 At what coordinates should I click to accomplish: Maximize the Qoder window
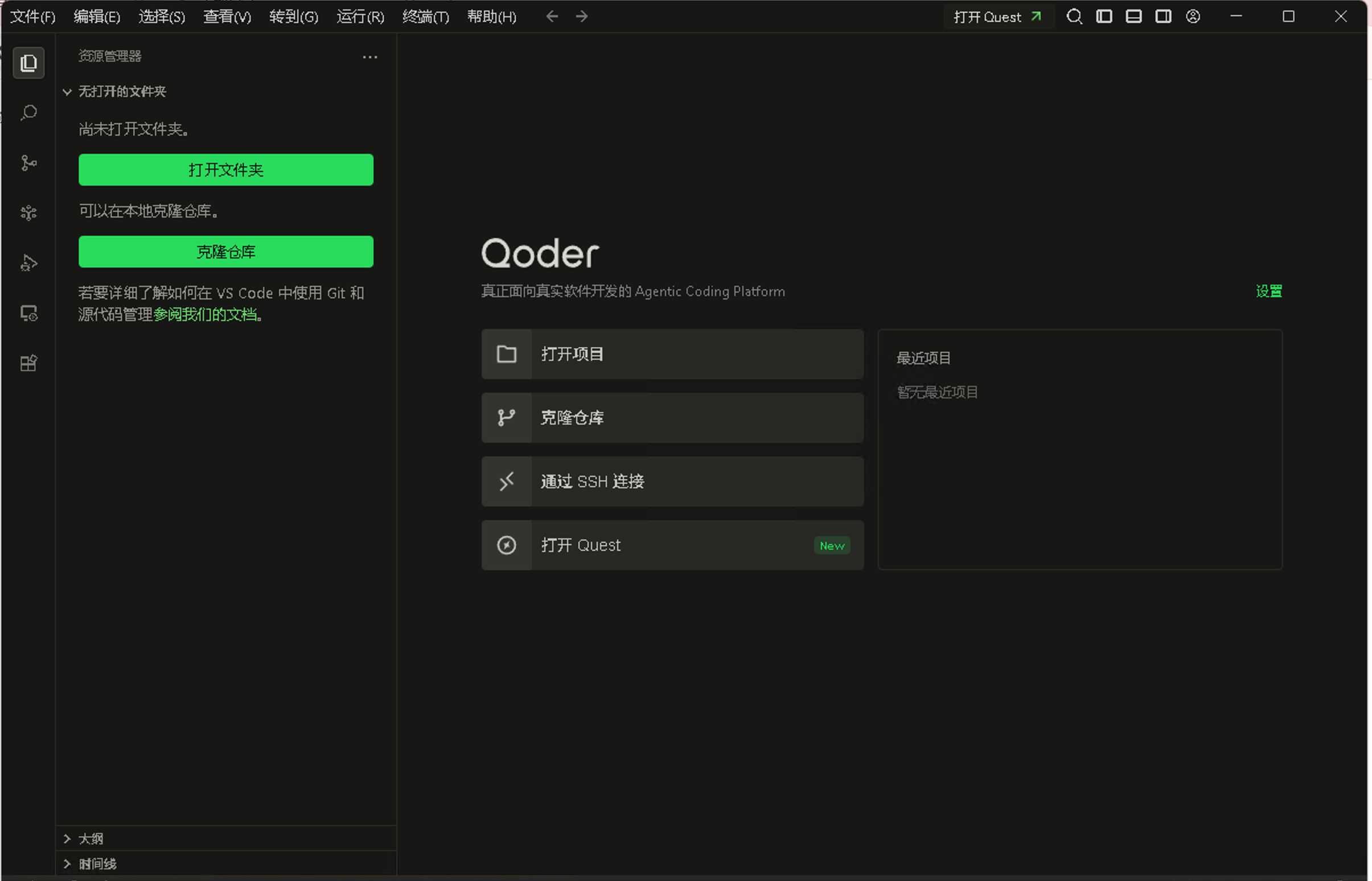pyautogui.click(x=1288, y=17)
